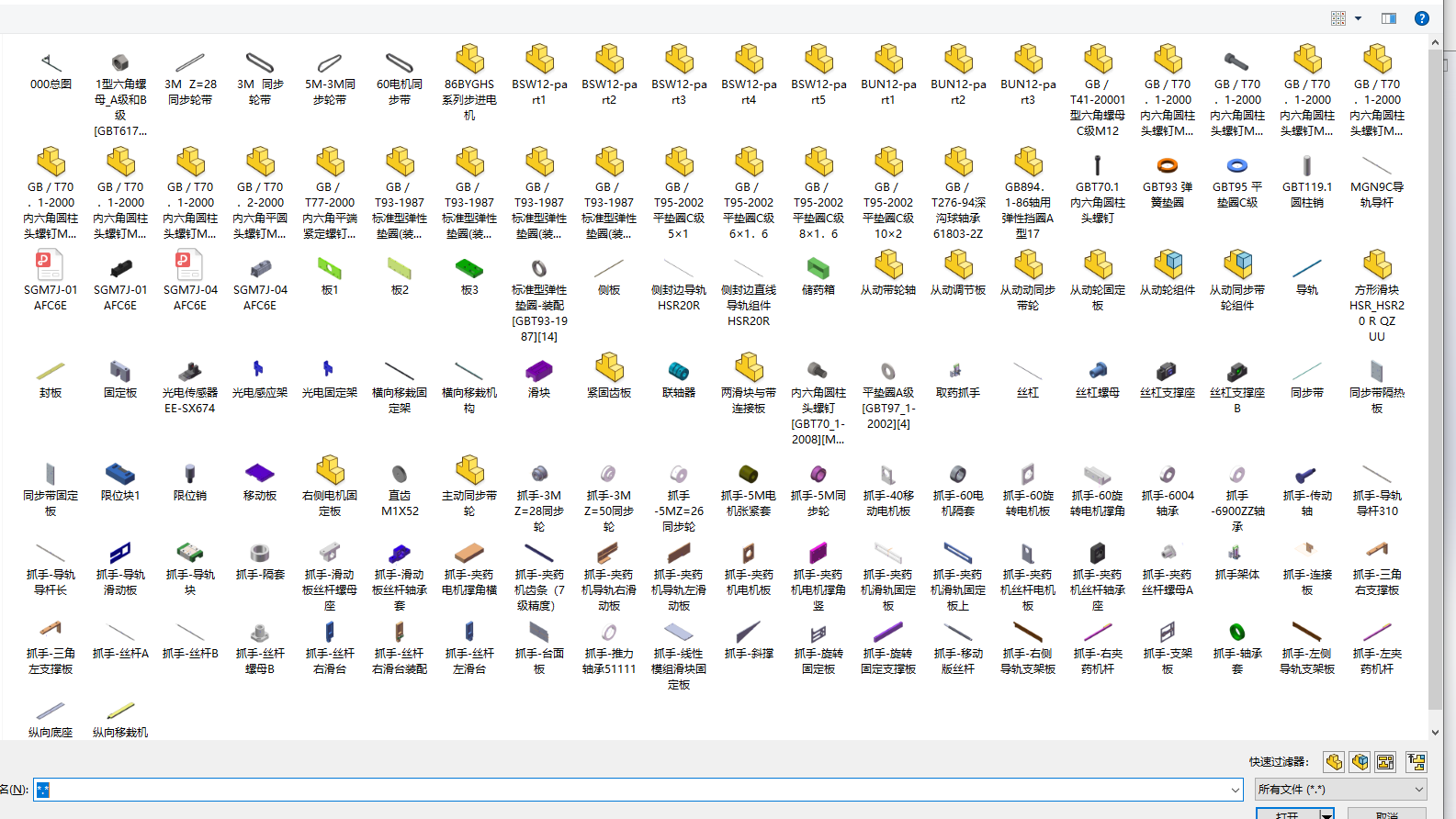Image resolution: width=1456 pixels, height=819 pixels.
Task: Change view with the thumbnails grid icon
Action: pos(1338,18)
